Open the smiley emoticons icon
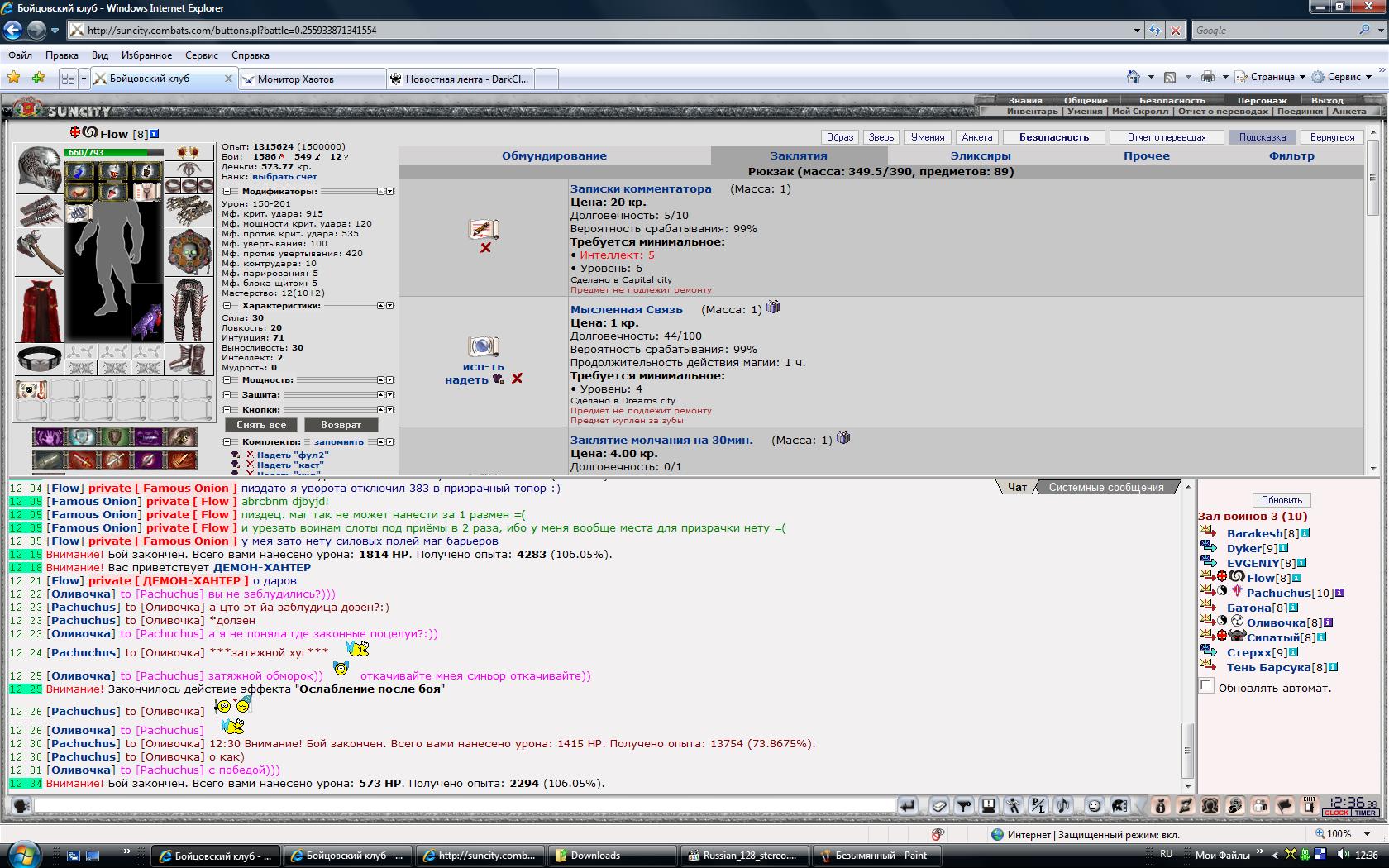 pos(1094,805)
